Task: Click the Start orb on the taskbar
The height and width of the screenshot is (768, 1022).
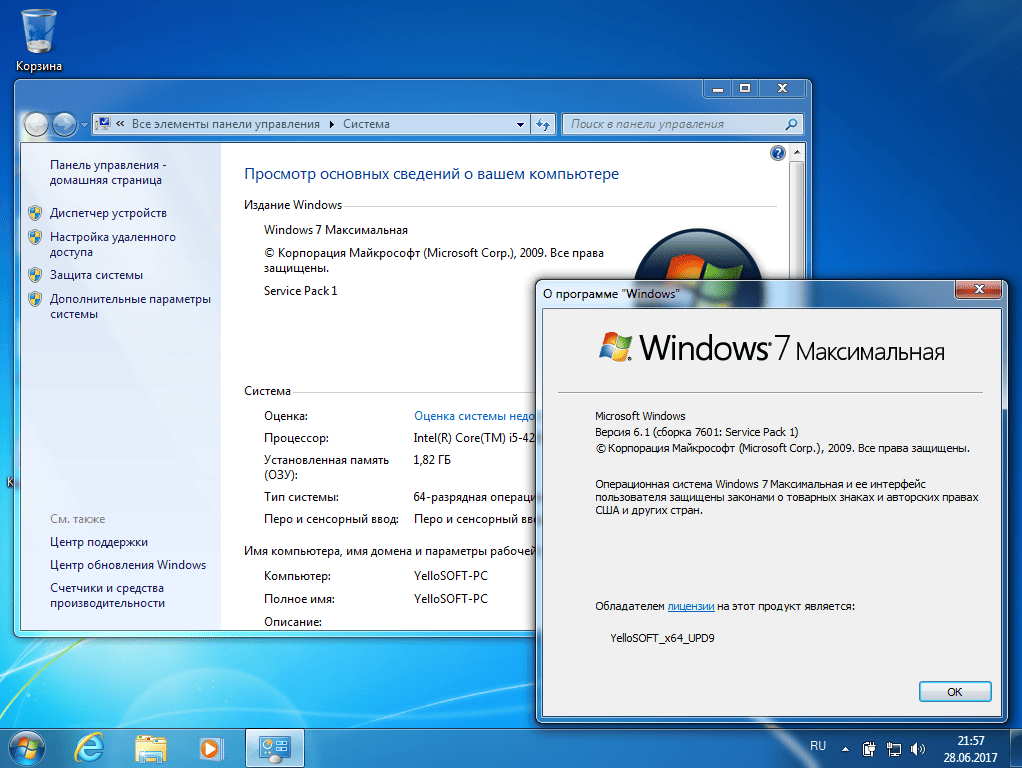Action: (27, 748)
